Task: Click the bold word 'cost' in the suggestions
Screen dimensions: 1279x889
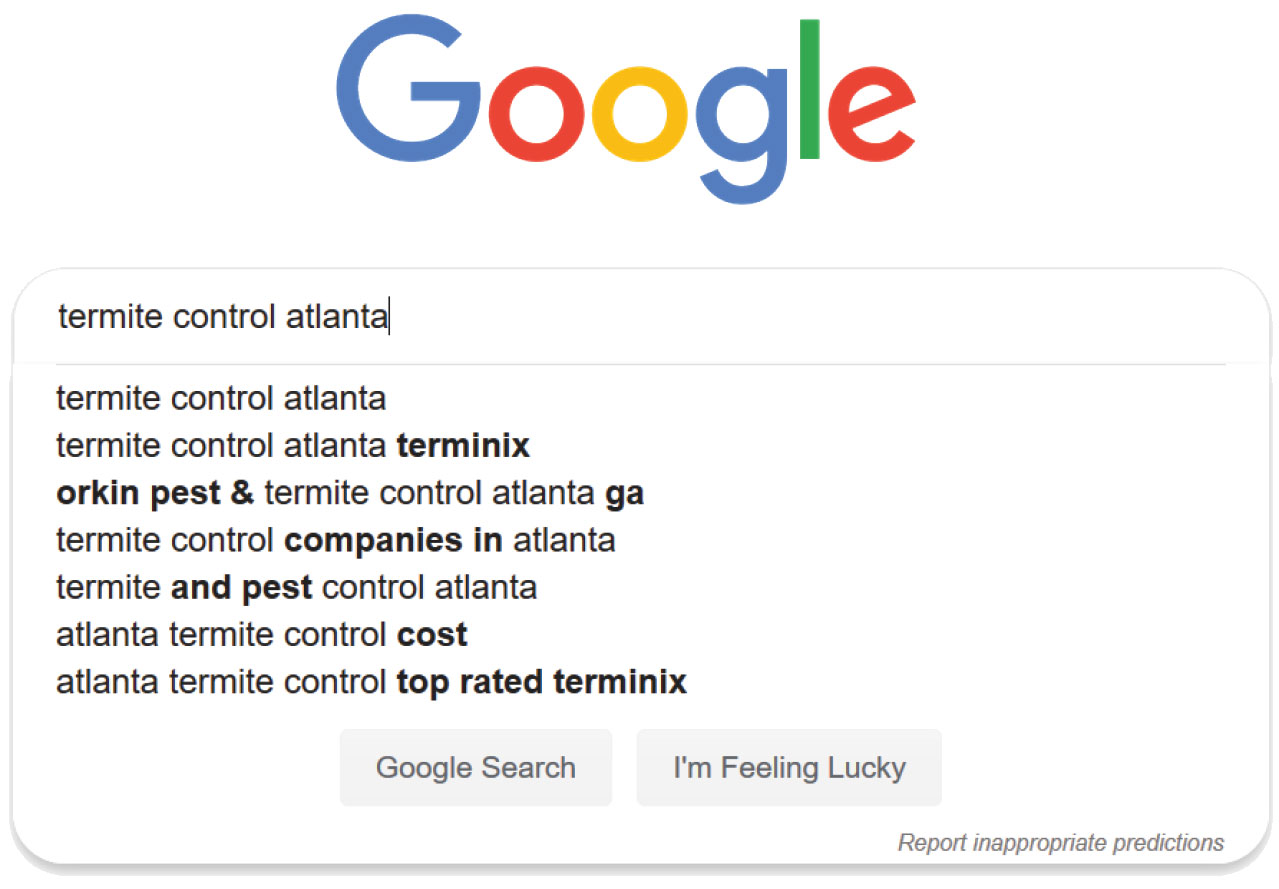Action: click(x=432, y=634)
